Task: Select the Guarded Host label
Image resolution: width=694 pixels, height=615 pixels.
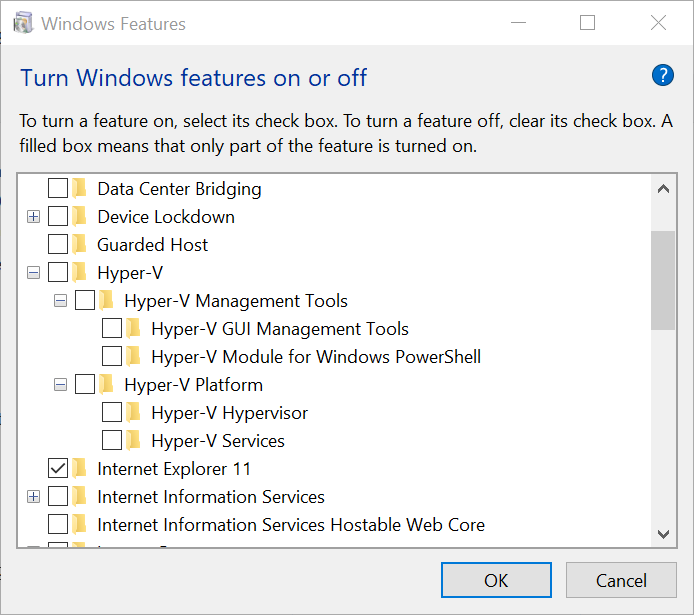Action: pyautogui.click(x=152, y=245)
